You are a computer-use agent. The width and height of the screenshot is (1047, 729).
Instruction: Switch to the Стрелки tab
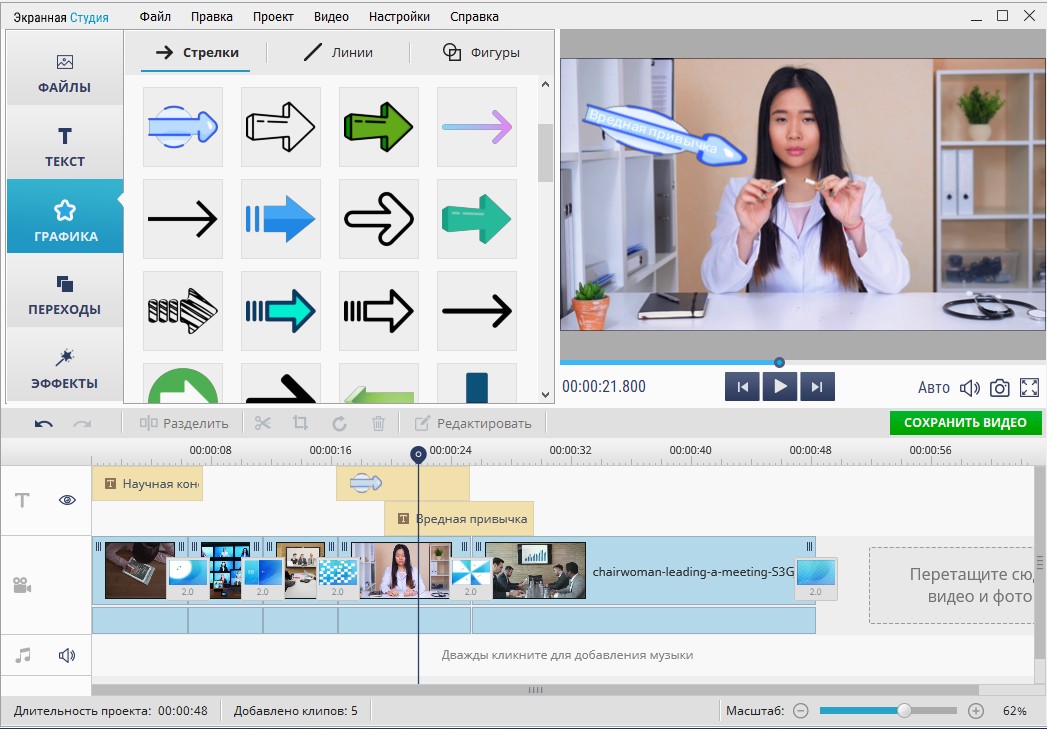coord(196,53)
